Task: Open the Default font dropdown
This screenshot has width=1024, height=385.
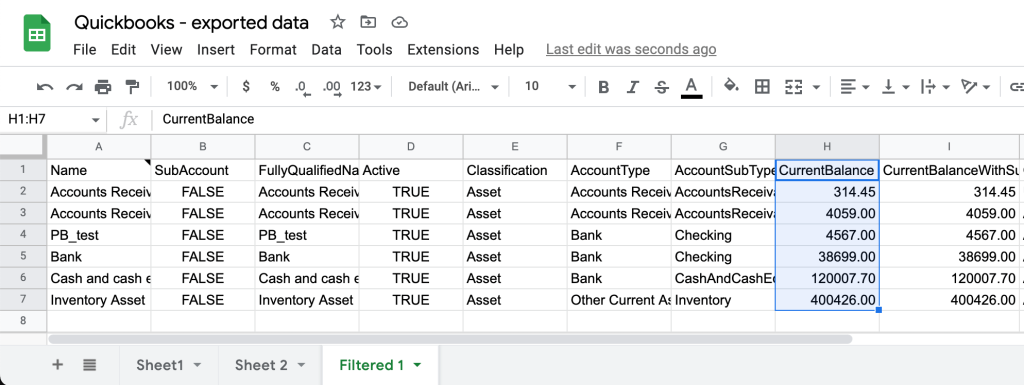Action: click(x=453, y=86)
